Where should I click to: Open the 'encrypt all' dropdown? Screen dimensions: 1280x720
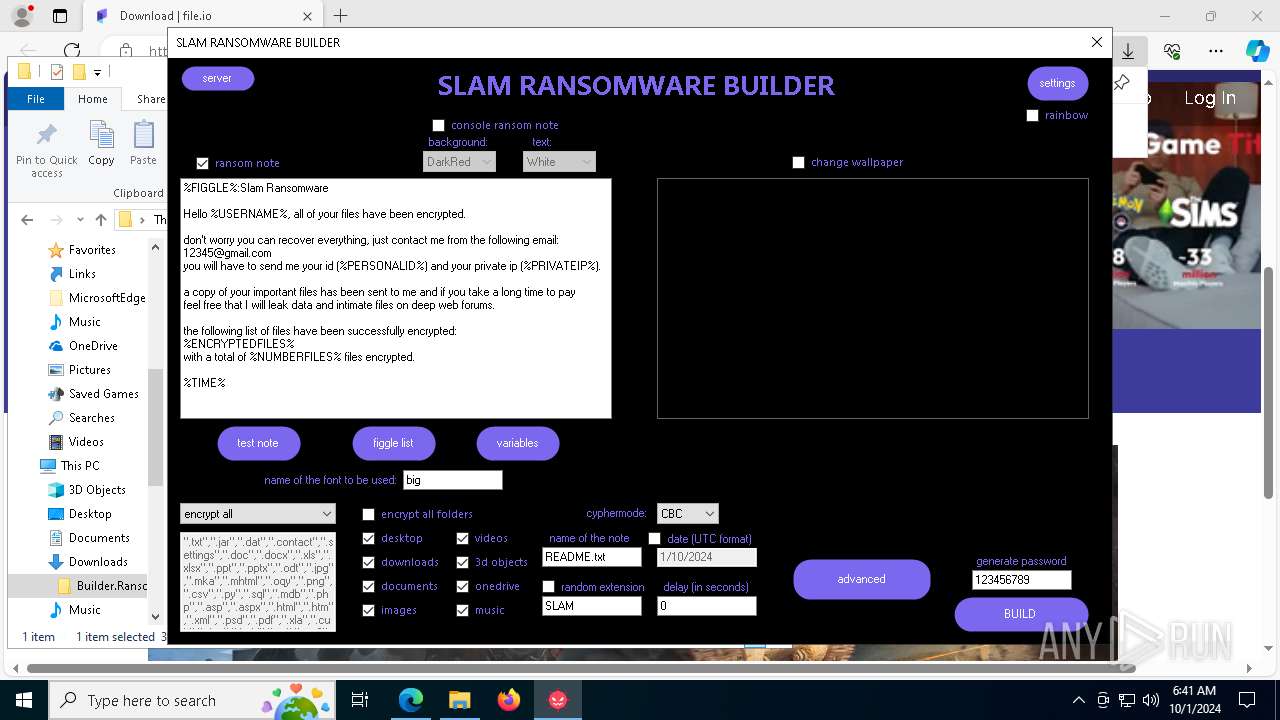pos(258,514)
